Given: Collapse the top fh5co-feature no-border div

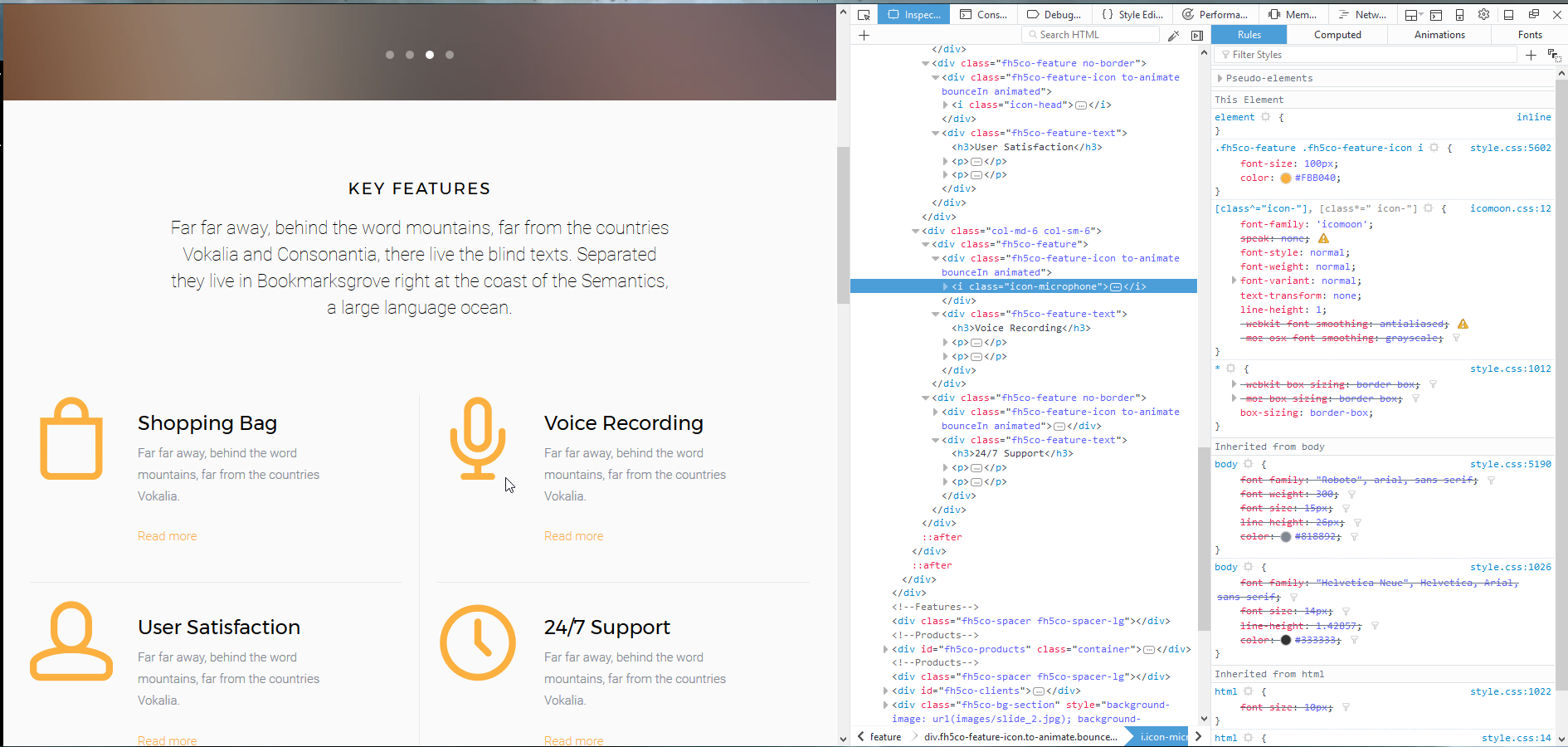Looking at the screenshot, I should 925,63.
